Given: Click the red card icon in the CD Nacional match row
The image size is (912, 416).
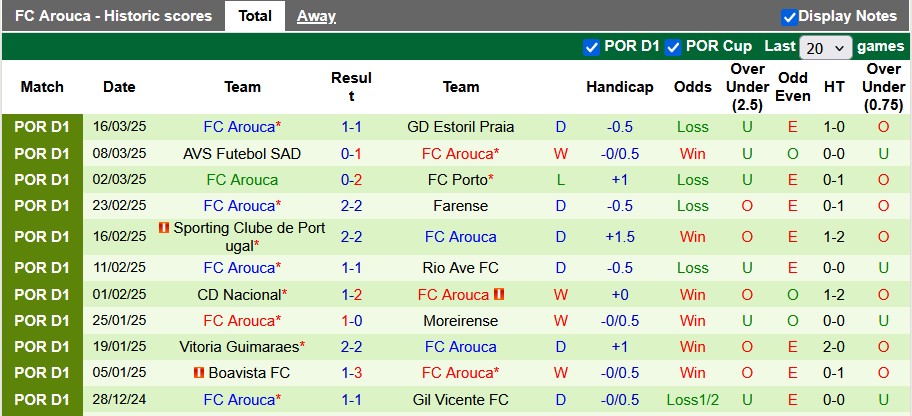Looking at the screenshot, I should coord(498,295).
